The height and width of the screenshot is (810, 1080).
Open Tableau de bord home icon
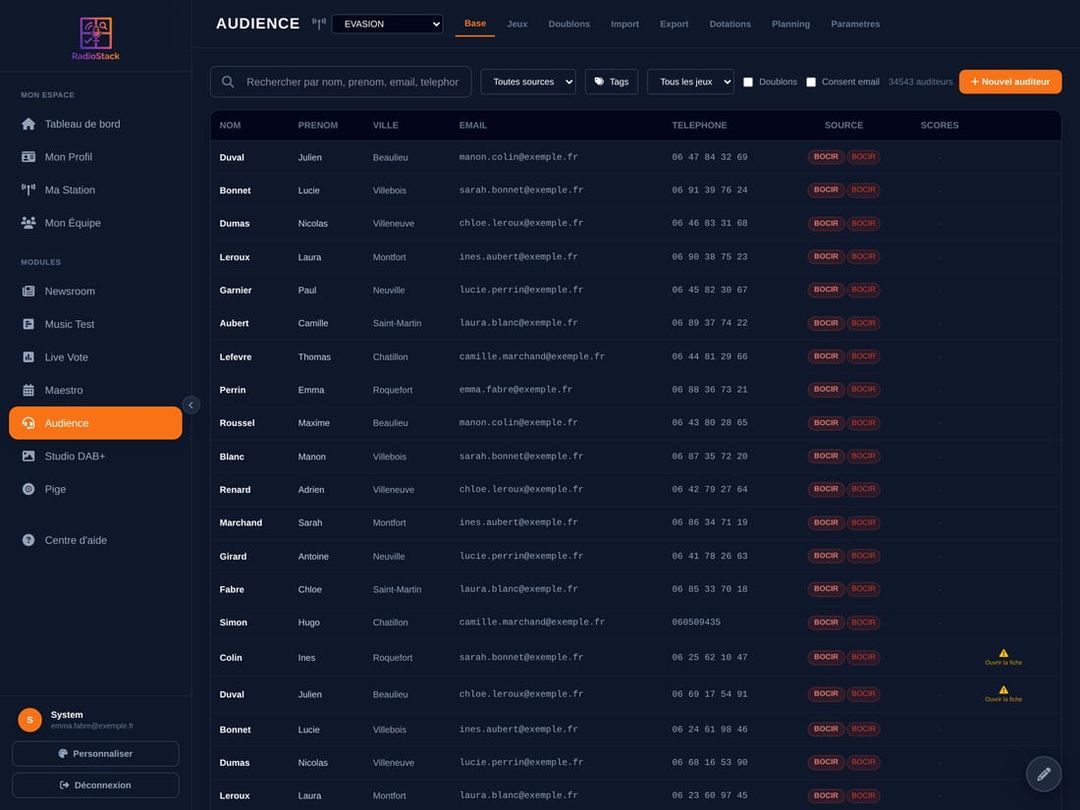click(28, 124)
